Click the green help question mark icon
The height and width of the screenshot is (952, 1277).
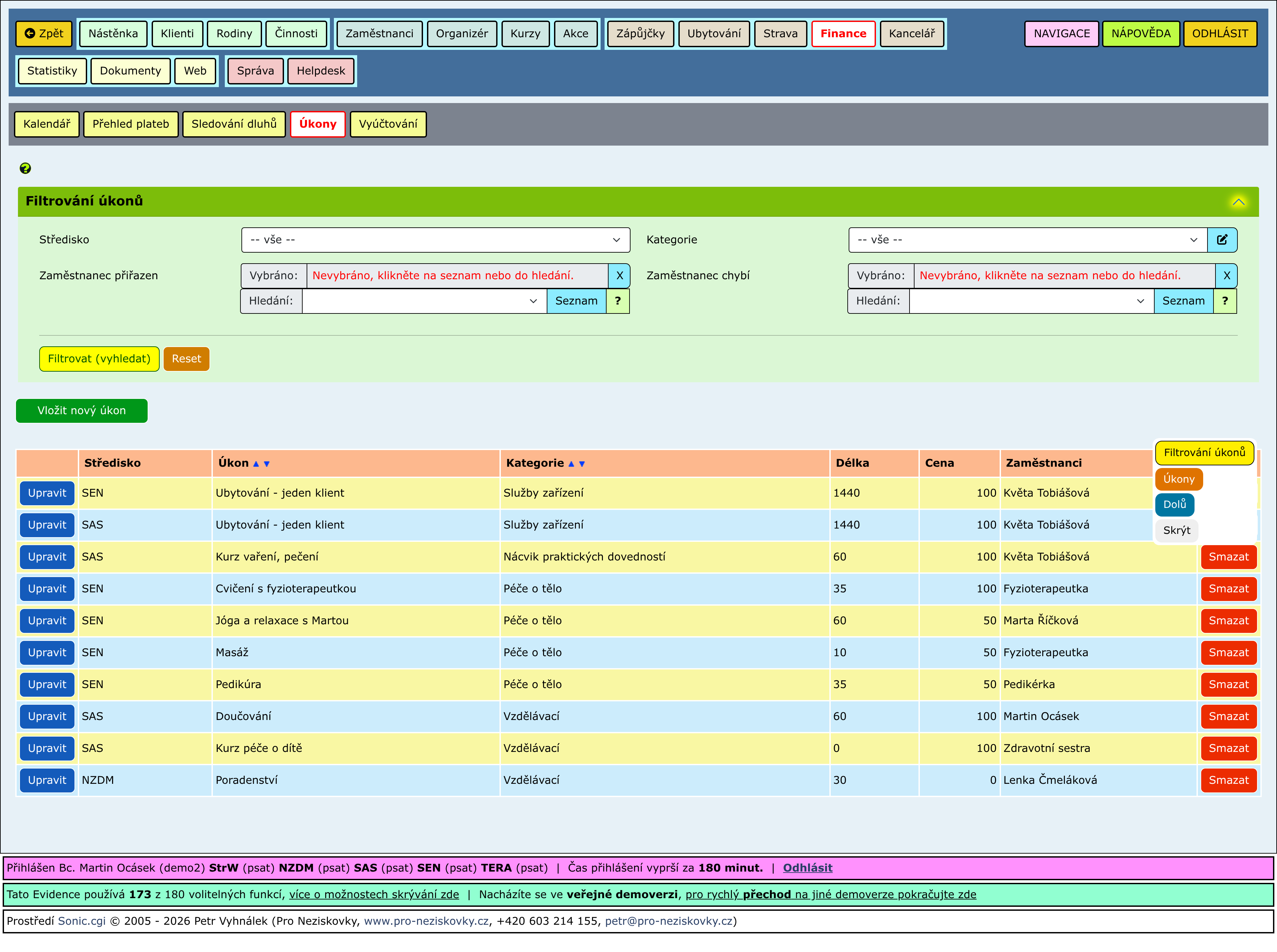click(x=25, y=168)
